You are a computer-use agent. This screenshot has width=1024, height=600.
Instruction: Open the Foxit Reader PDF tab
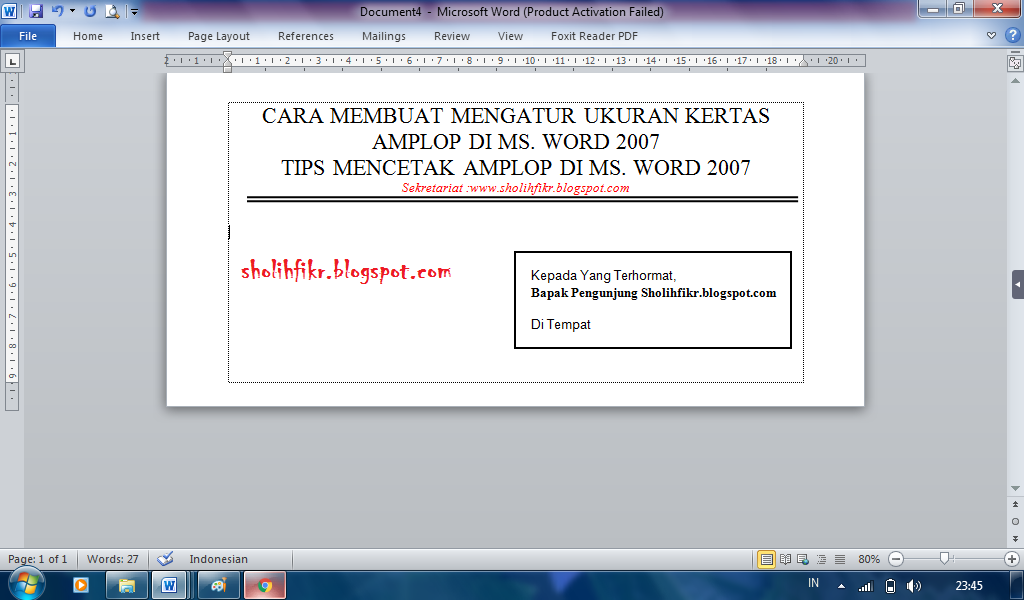[x=594, y=36]
